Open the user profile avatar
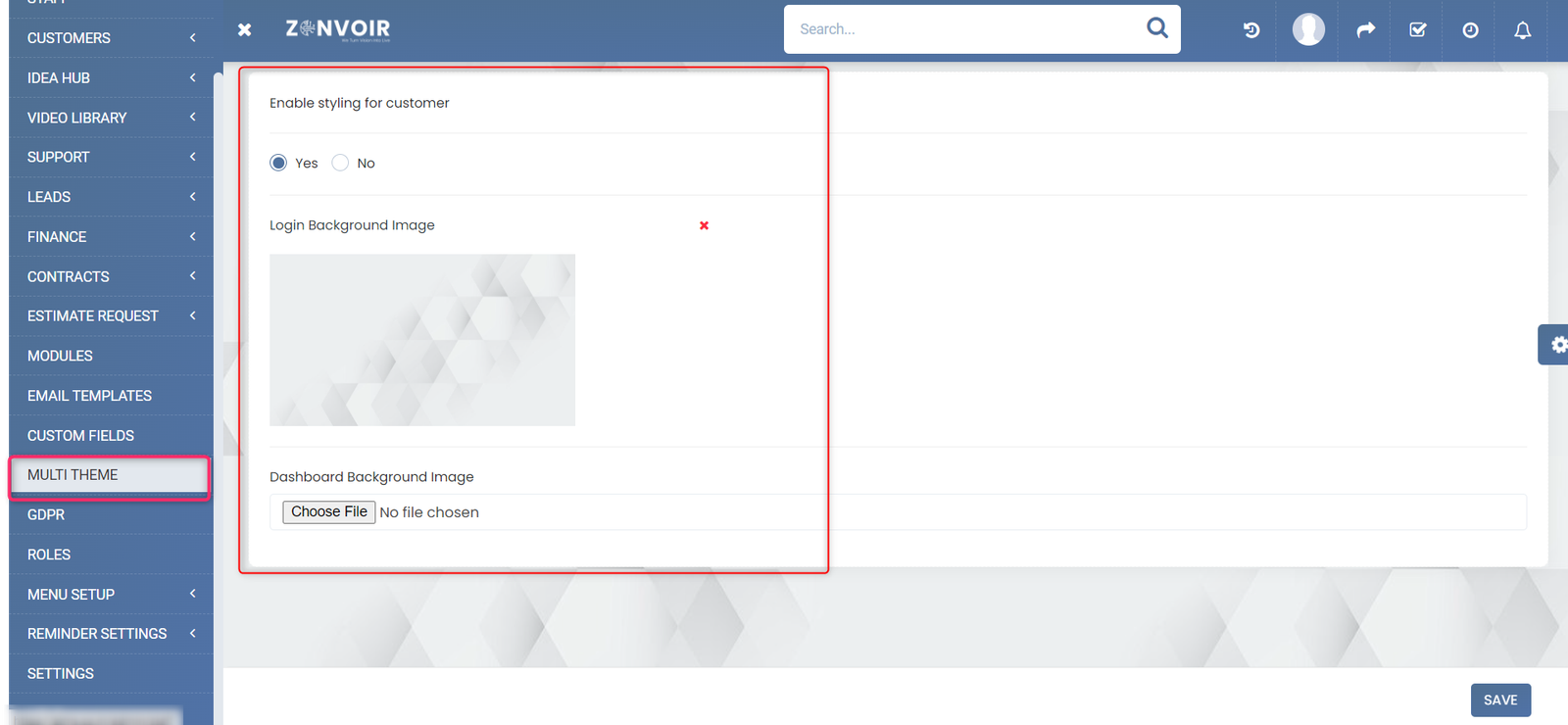 (1308, 29)
